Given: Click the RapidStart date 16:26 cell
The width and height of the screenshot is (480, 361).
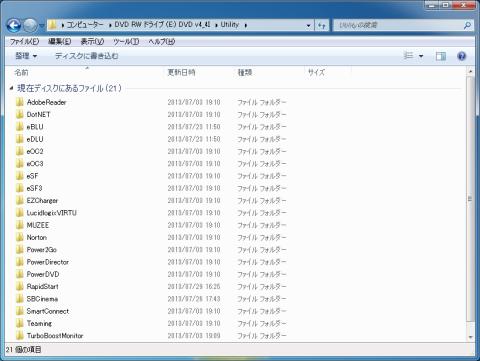Looking at the screenshot, I should pos(194,287).
